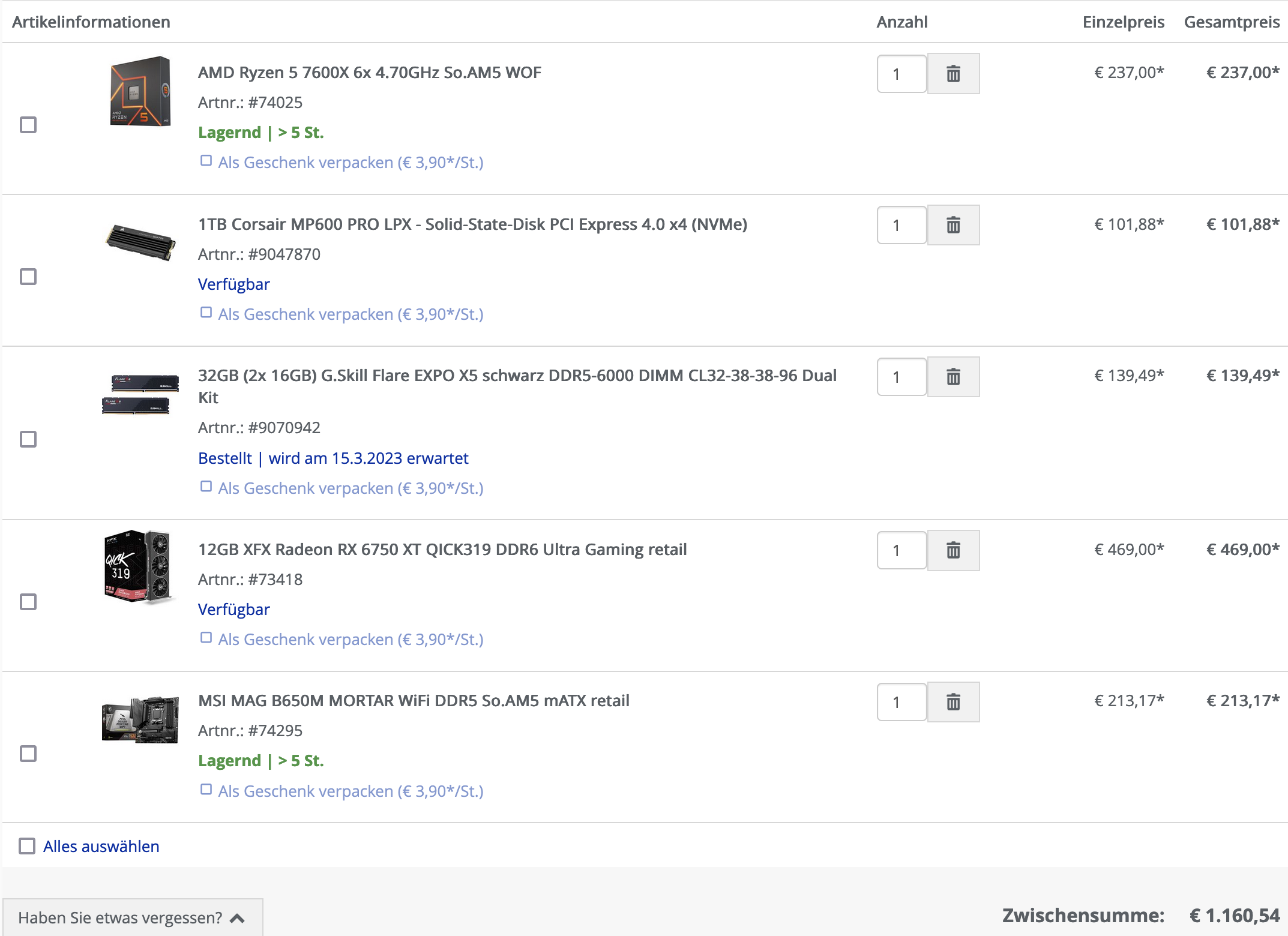Click the quantity field for the Ryzen CPU
1288x936 pixels.
[x=901, y=73]
